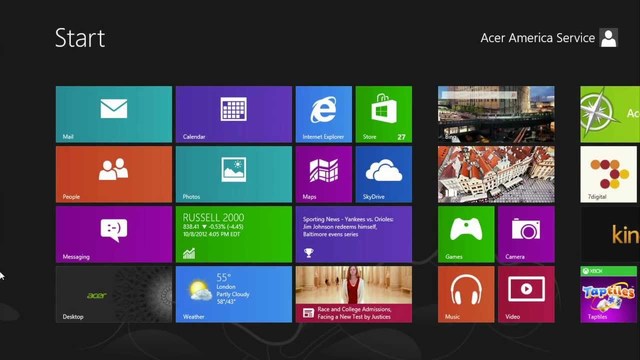This screenshot has width=640, height=360.
Task: Open the Race and College Admissions news tile
Action: (x=354, y=294)
